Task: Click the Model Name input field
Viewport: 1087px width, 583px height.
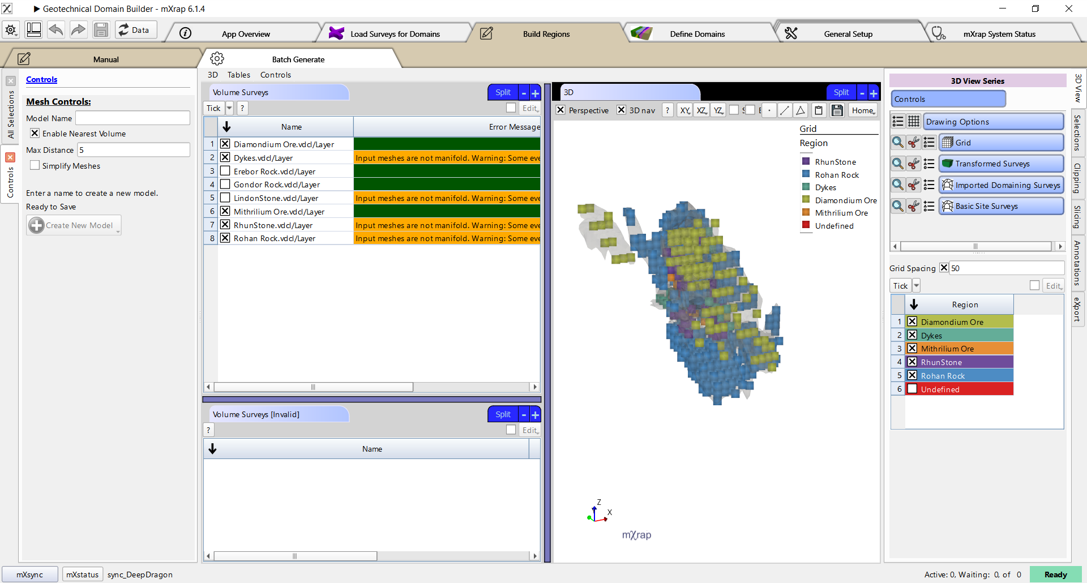Action: 132,118
